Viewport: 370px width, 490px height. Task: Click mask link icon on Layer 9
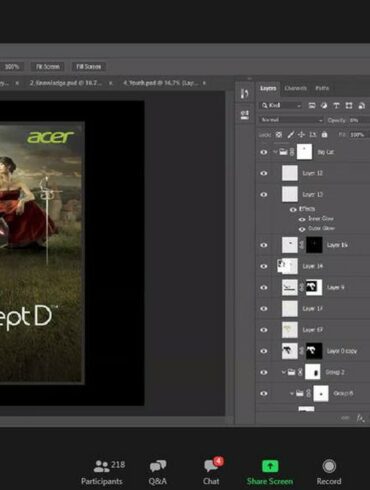click(x=302, y=287)
